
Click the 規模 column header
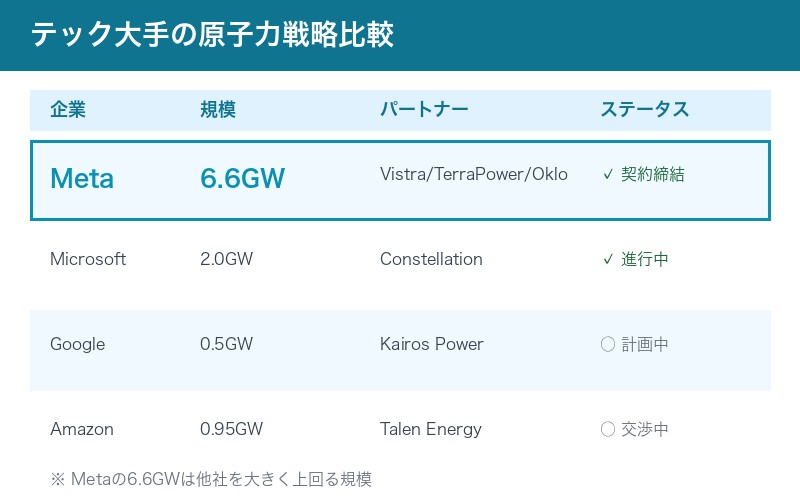coord(218,110)
